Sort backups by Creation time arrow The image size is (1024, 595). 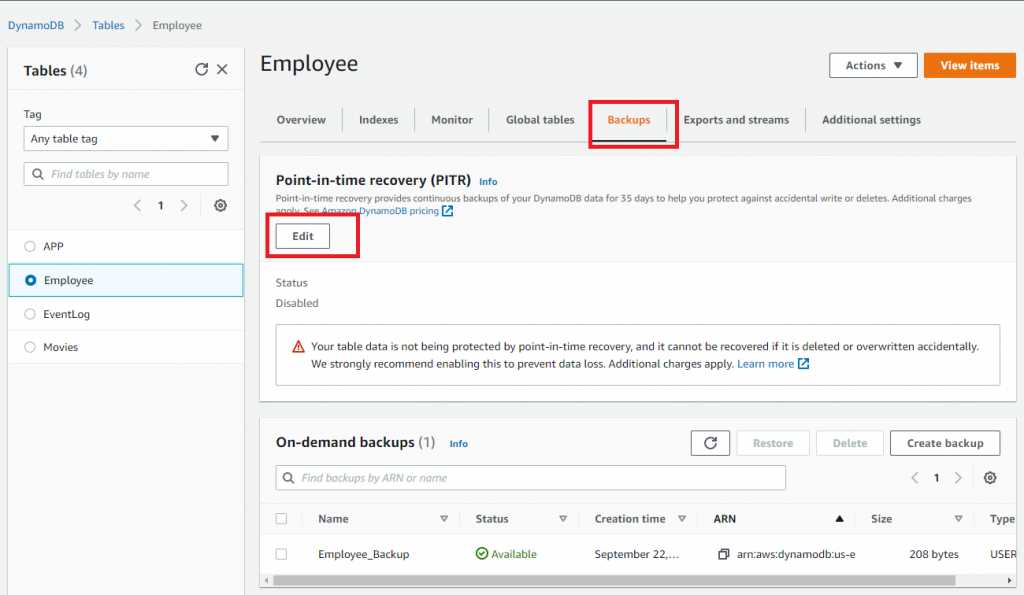click(x=682, y=519)
